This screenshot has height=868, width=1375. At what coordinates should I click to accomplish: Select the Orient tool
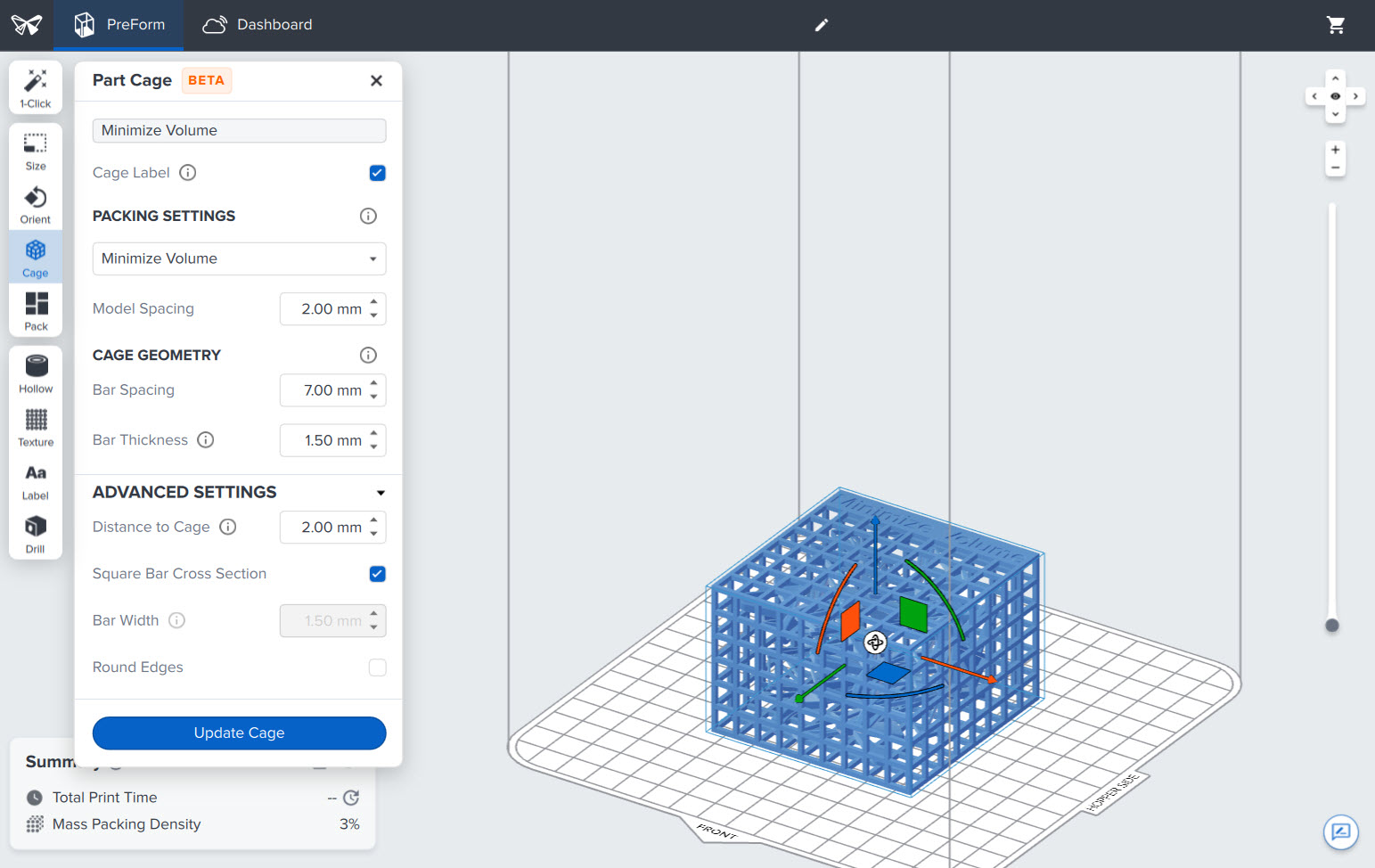(35, 203)
